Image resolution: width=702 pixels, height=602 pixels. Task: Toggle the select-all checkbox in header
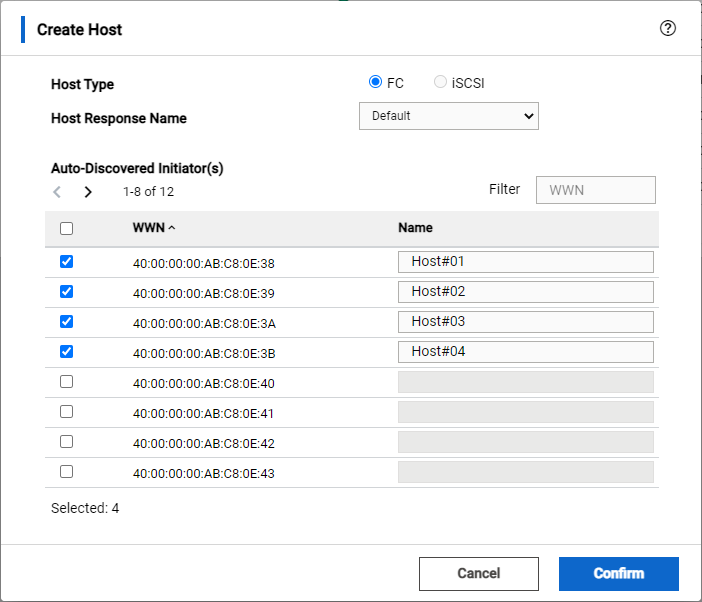click(67, 228)
